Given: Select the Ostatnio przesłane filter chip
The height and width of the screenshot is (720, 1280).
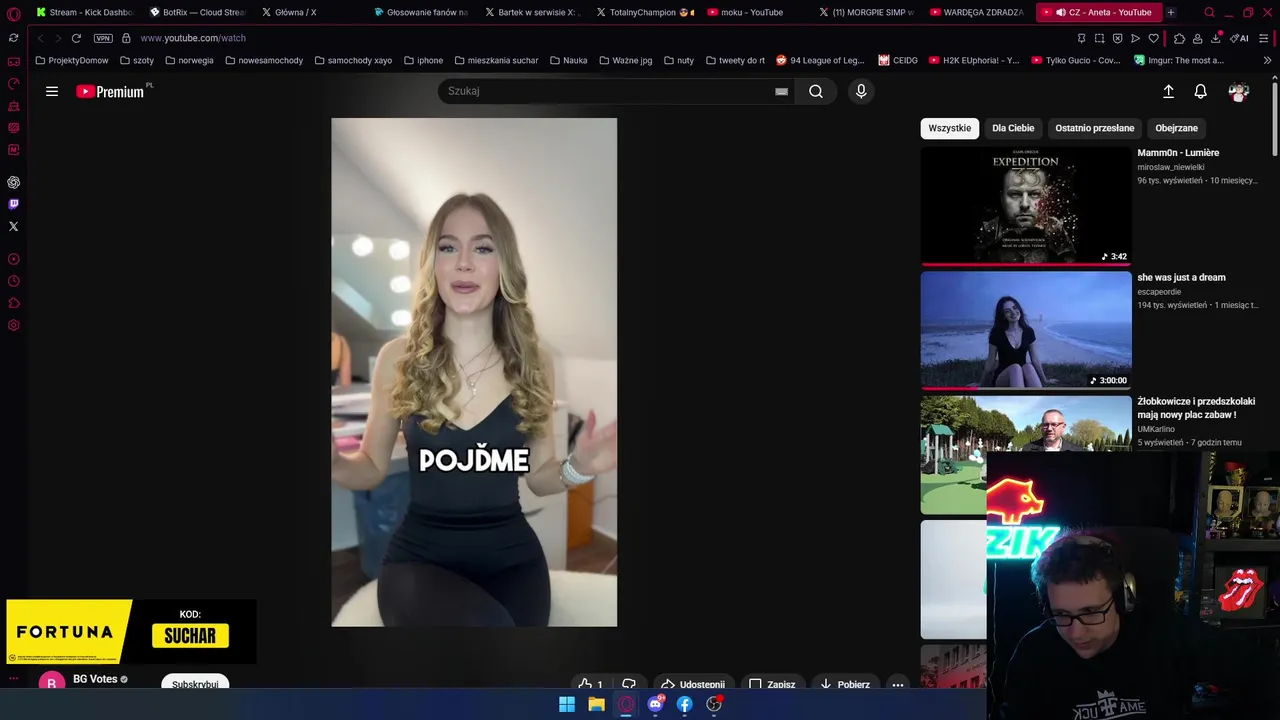Looking at the screenshot, I should click(x=1095, y=128).
